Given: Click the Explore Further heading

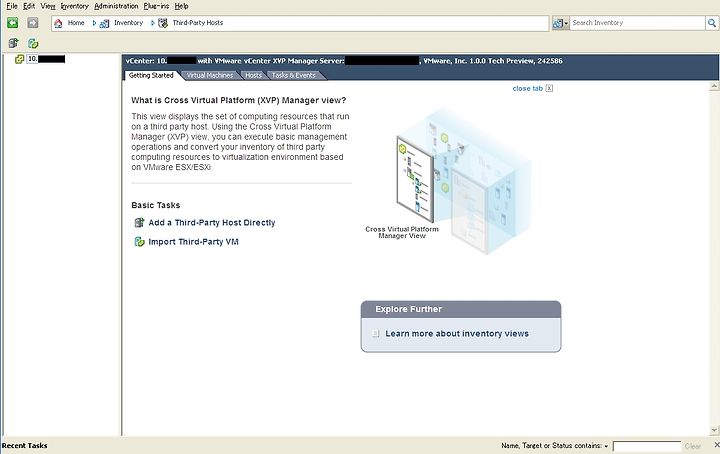Looking at the screenshot, I should (x=408, y=309).
